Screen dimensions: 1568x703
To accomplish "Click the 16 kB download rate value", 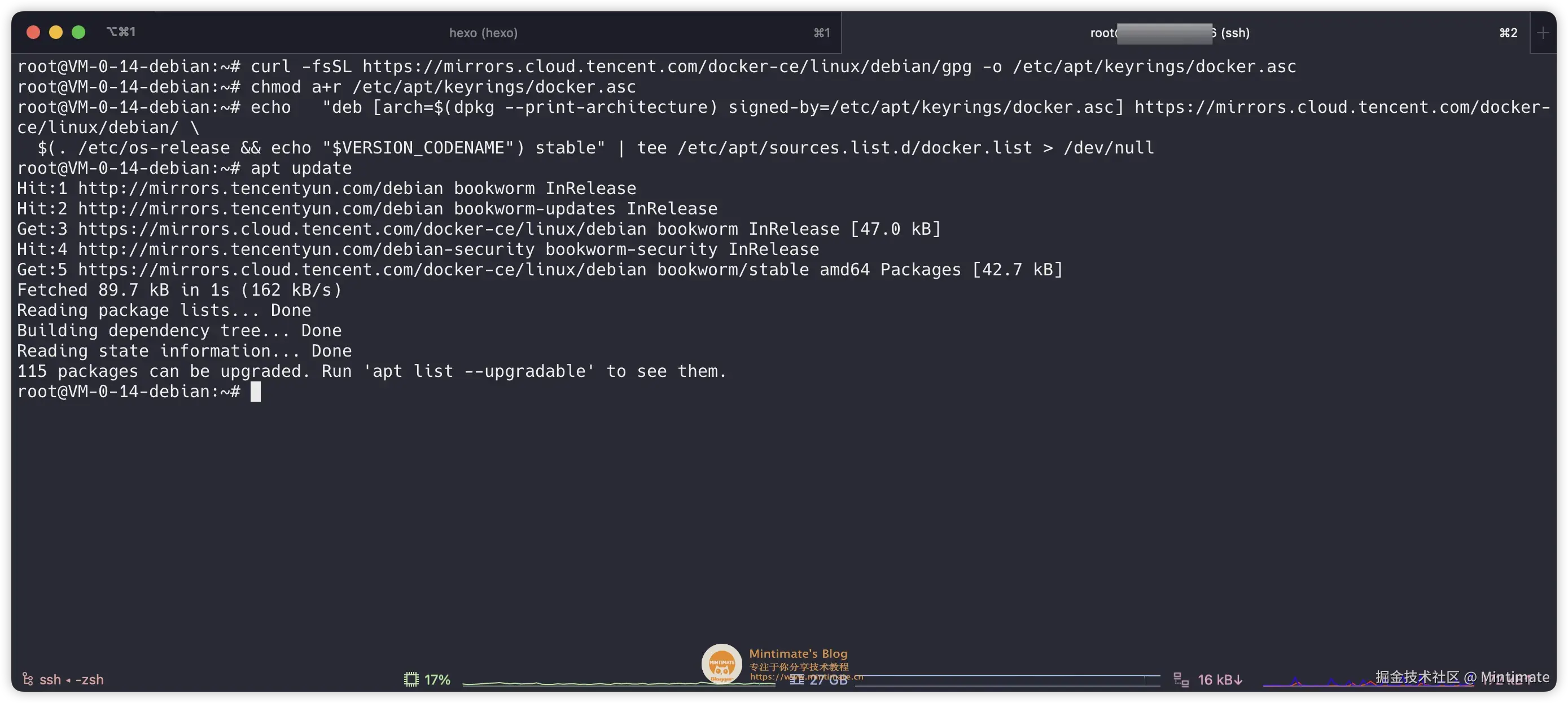I will click(1220, 679).
